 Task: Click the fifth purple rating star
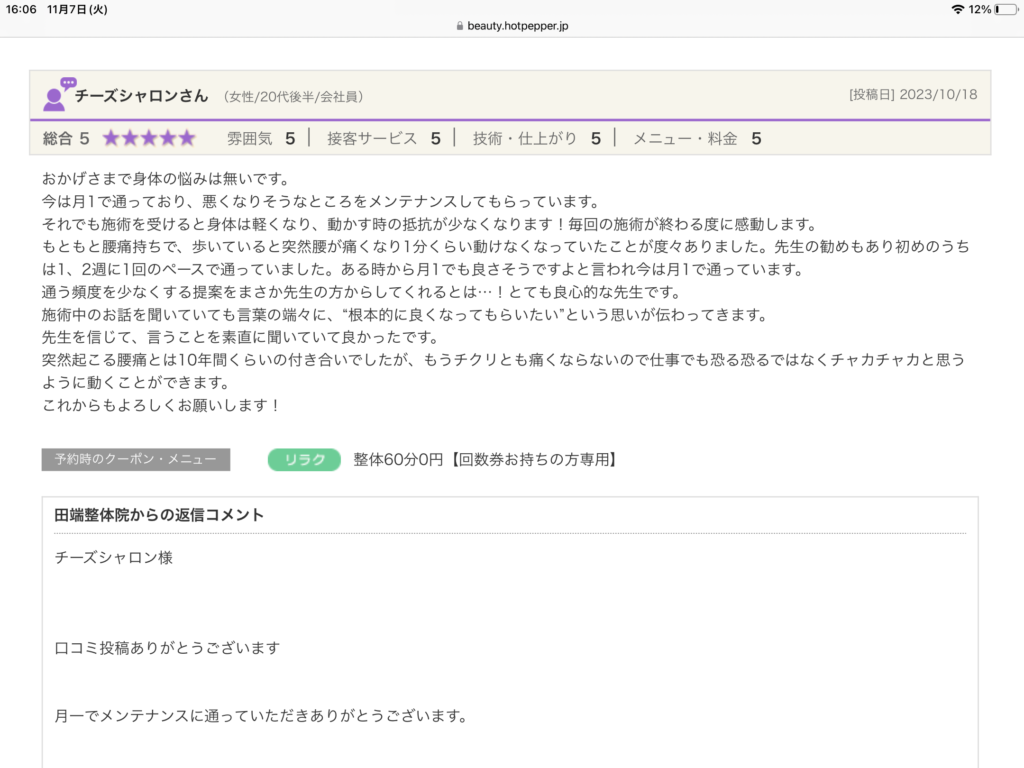[187, 138]
